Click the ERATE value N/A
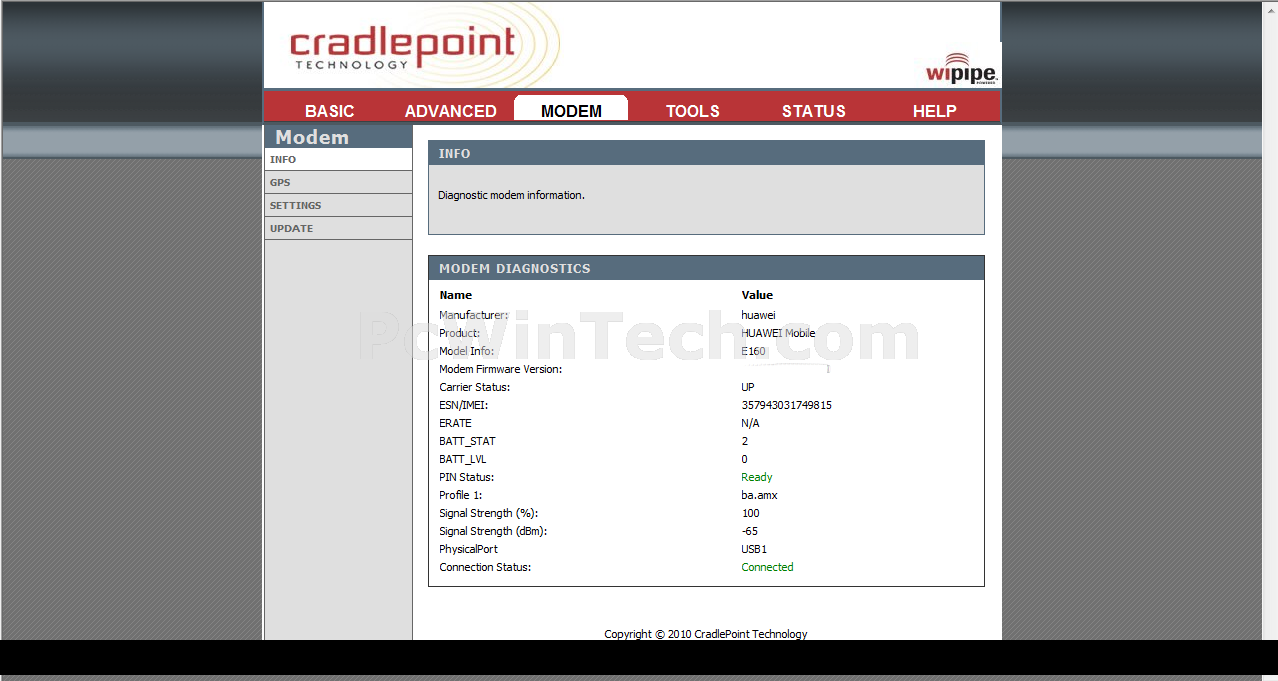 pyautogui.click(x=750, y=423)
